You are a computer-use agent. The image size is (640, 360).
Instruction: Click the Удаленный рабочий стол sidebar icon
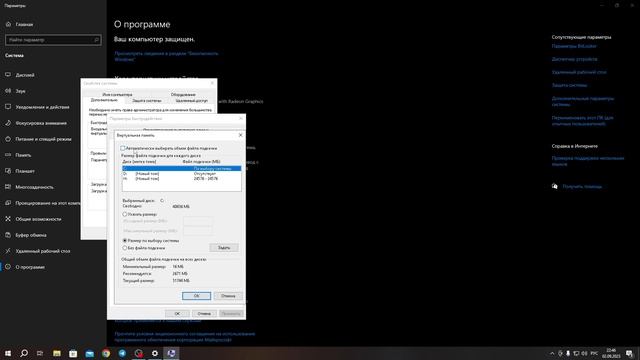click(8, 251)
